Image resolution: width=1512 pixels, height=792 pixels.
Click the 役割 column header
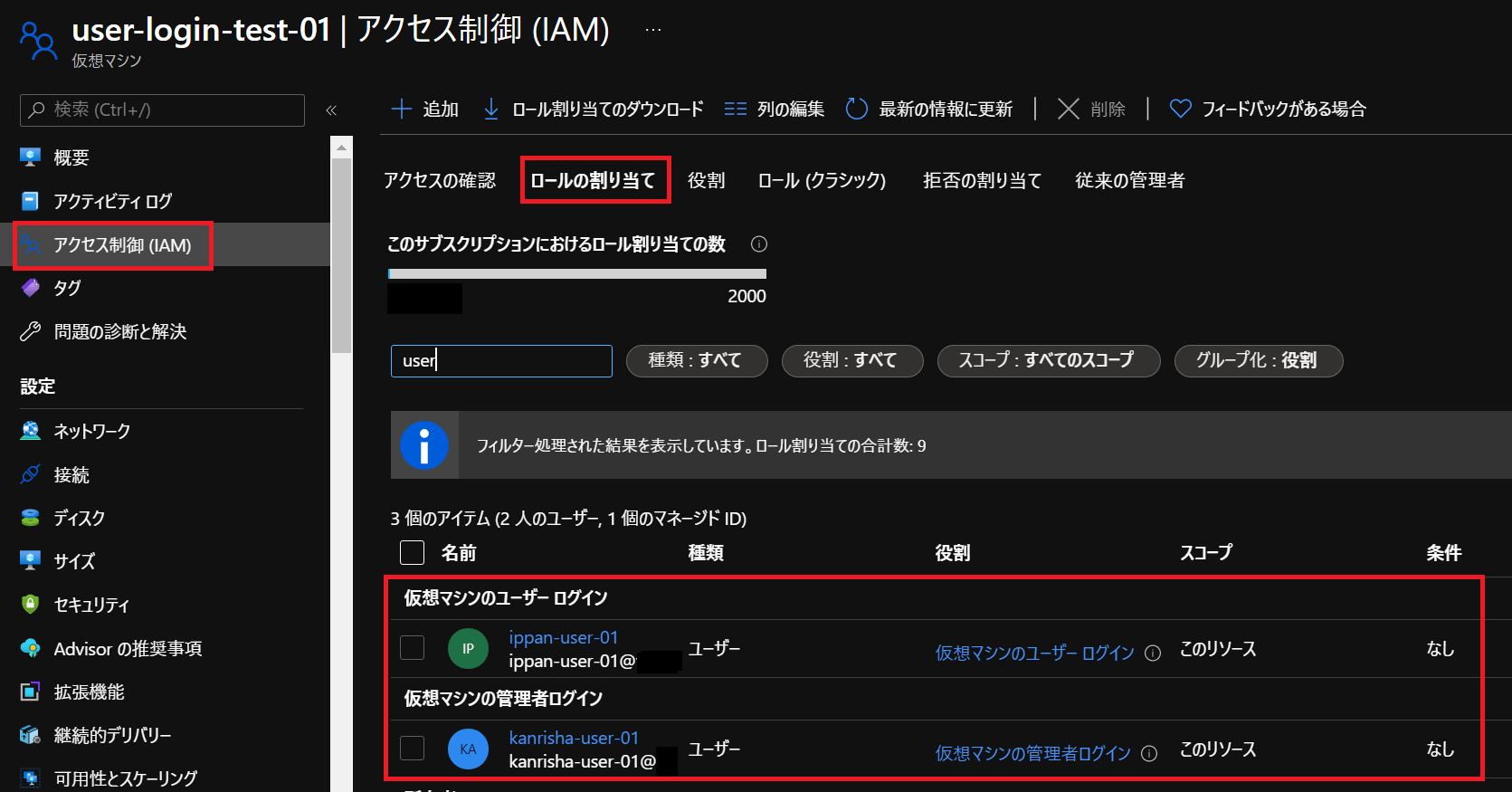(x=952, y=552)
